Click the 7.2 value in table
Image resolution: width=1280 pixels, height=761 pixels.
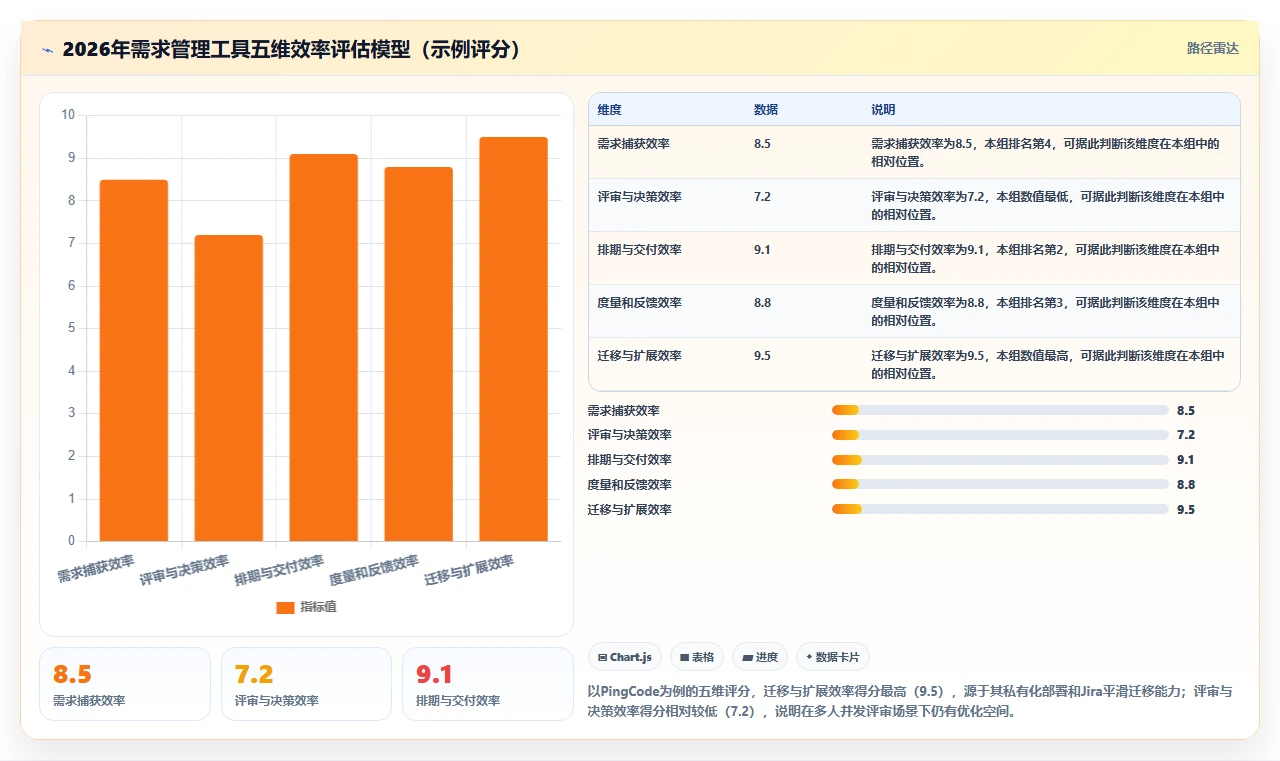pyautogui.click(x=762, y=197)
